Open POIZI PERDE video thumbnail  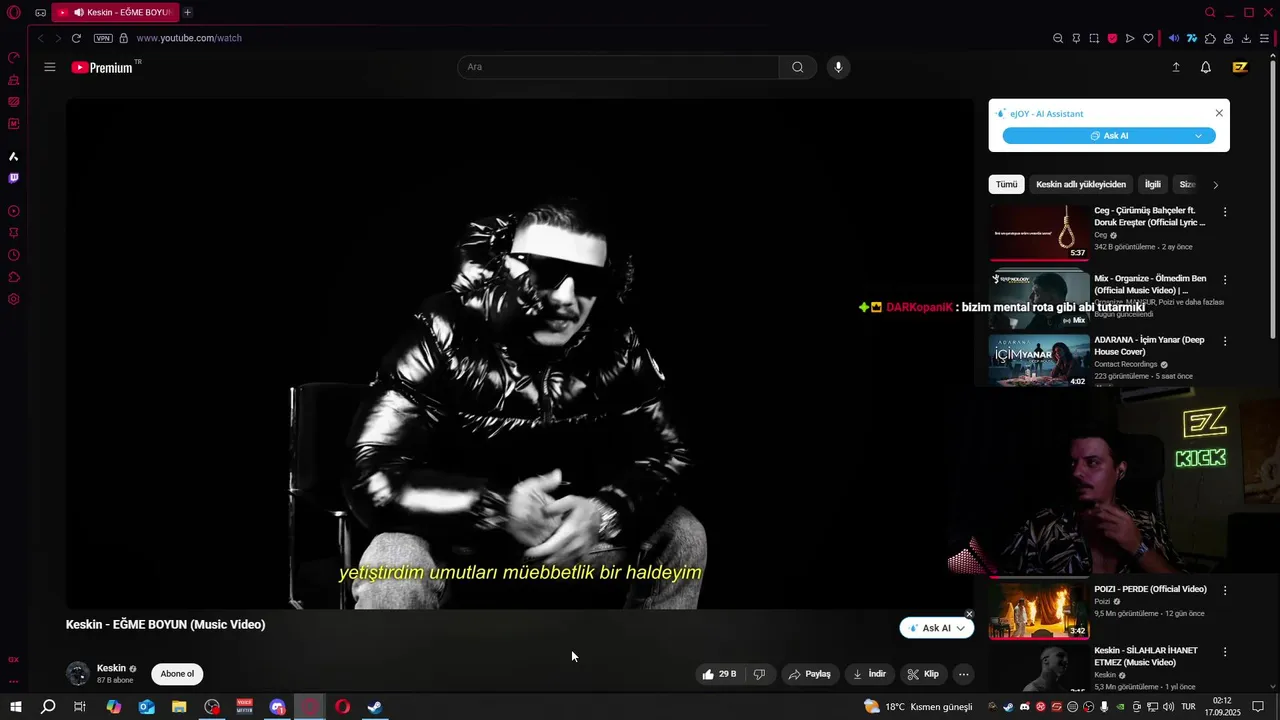[1039, 610]
